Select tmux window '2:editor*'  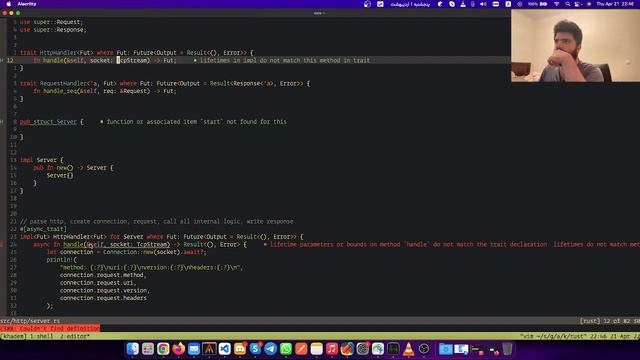coord(75,336)
